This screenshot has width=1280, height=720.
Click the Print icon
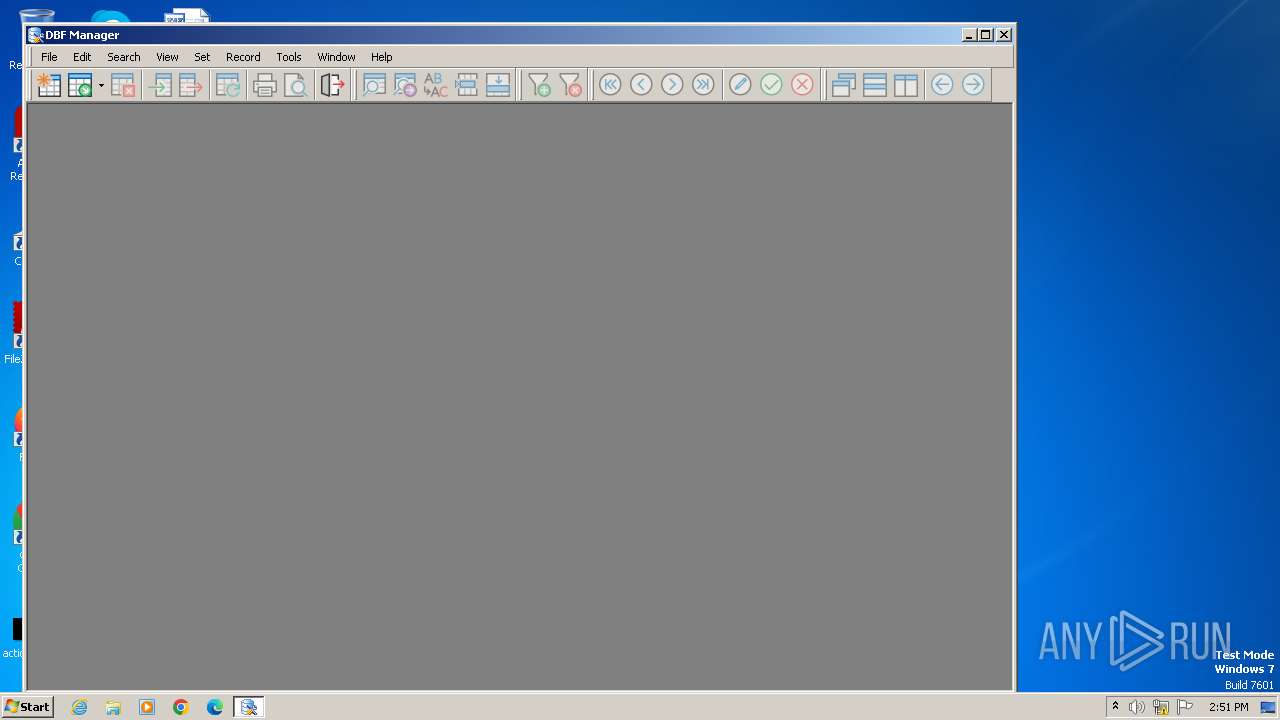click(265, 85)
